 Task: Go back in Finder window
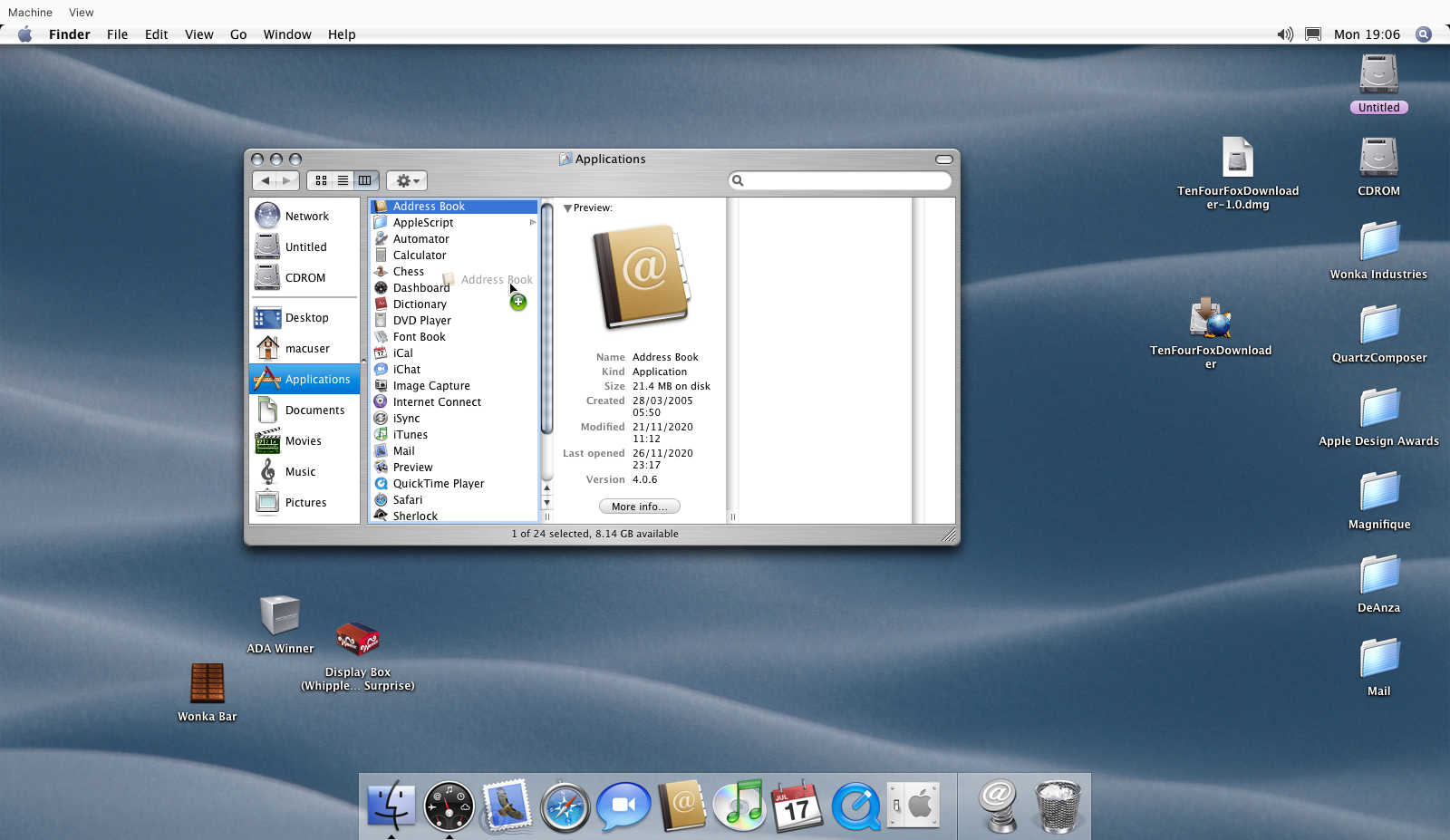click(265, 180)
